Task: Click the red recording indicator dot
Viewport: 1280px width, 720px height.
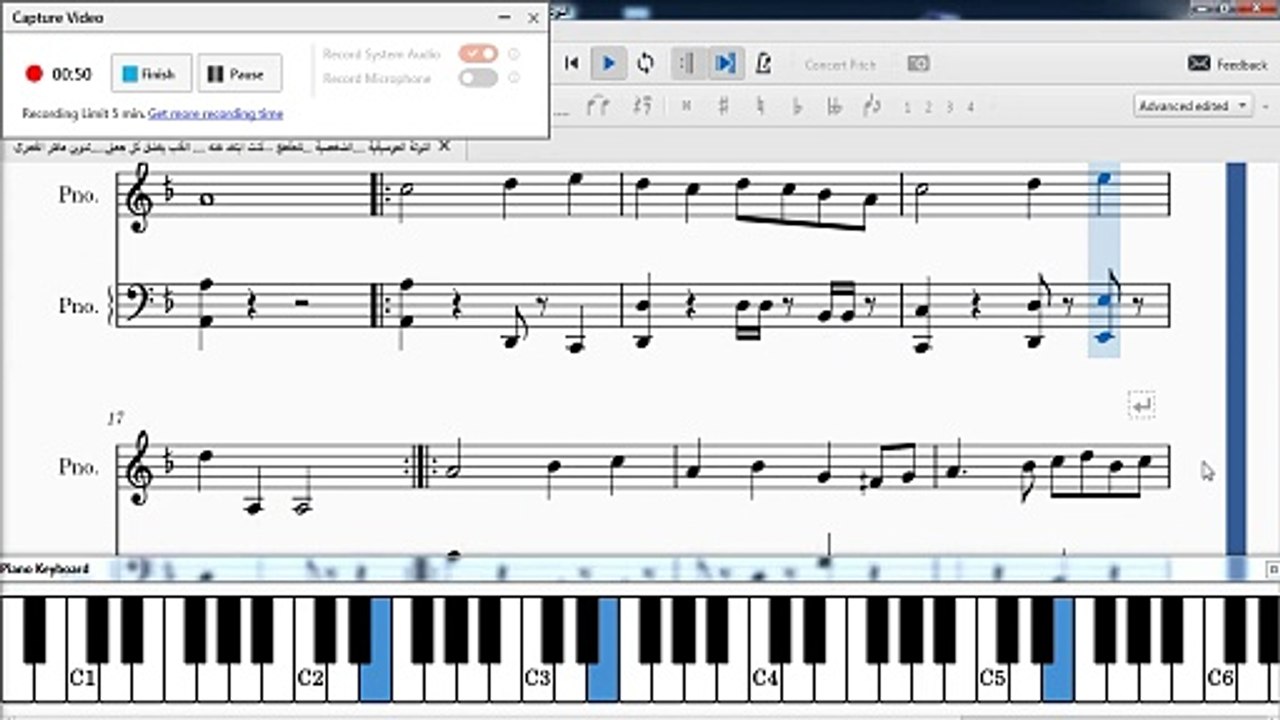Action: pos(34,74)
